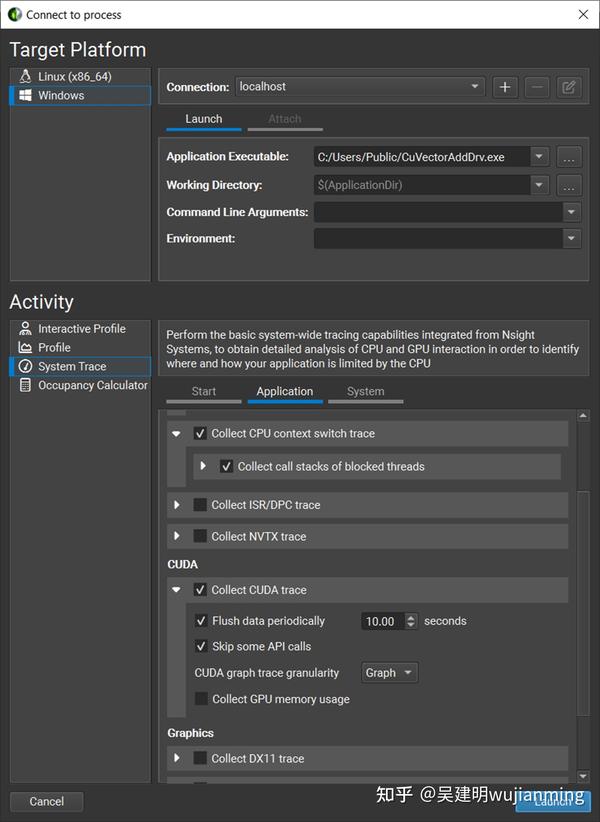Click the edit connection pencil icon

coord(568,87)
